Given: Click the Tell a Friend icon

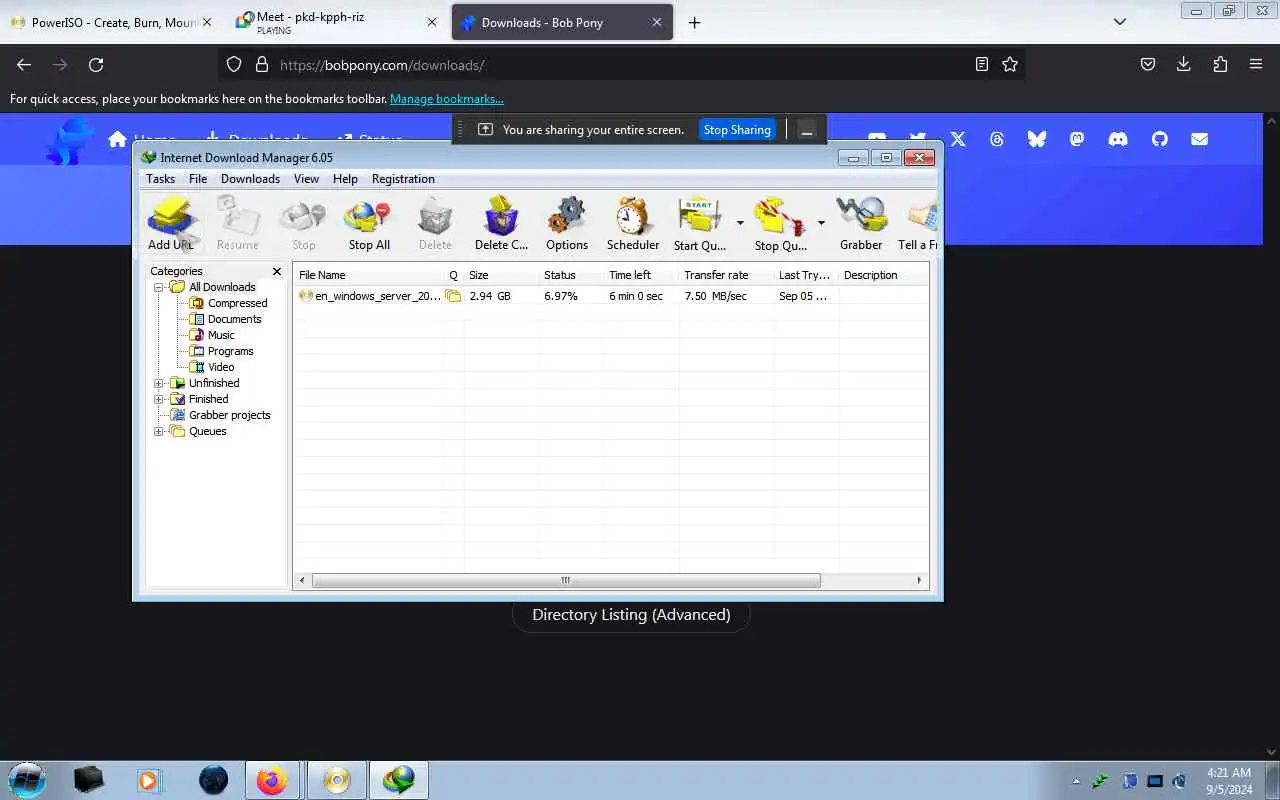Looking at the screenshot, I should pos(920,223).
